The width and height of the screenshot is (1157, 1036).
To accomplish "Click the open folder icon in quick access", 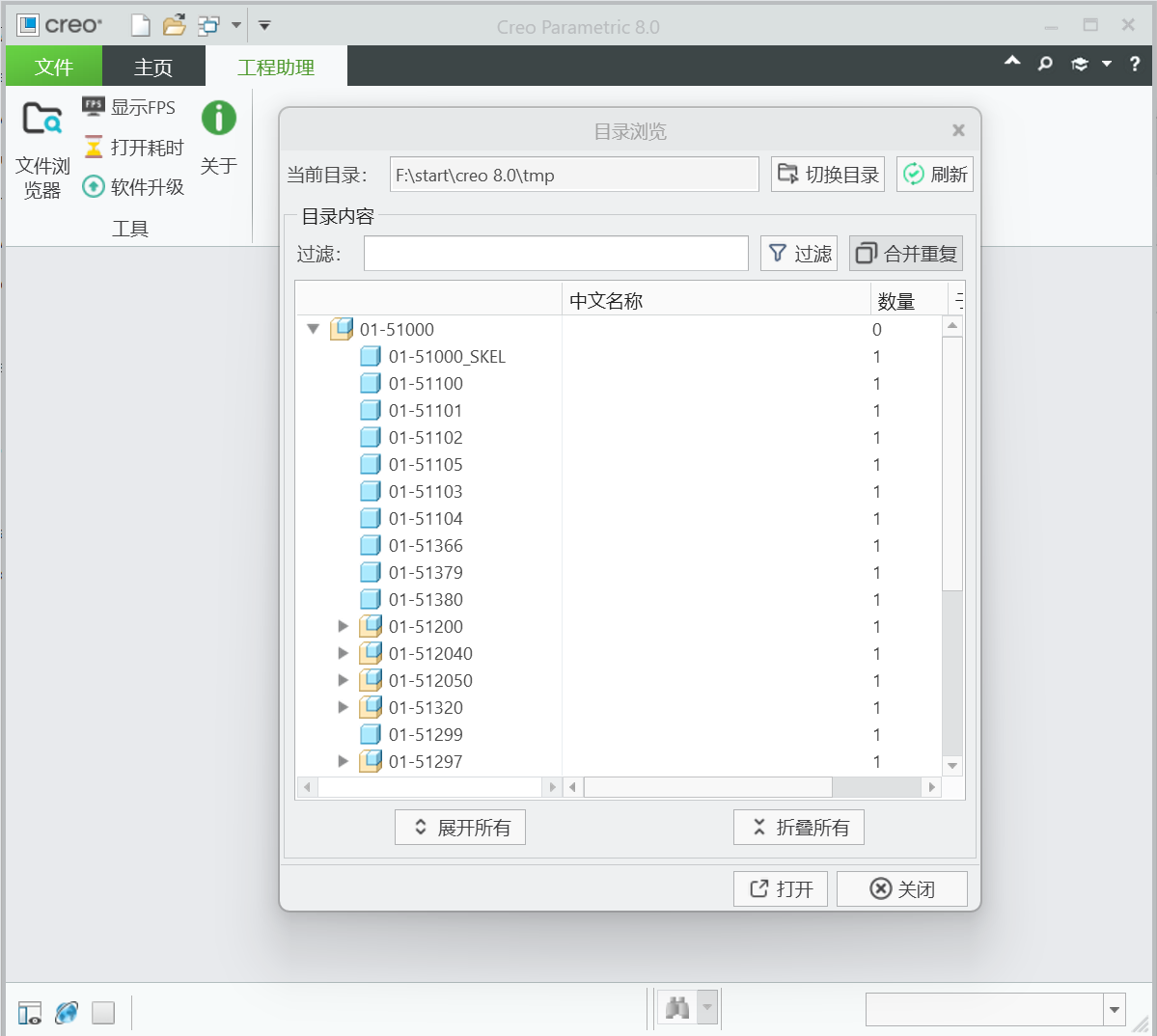I will pyautogui.click(x=175, y=26).
